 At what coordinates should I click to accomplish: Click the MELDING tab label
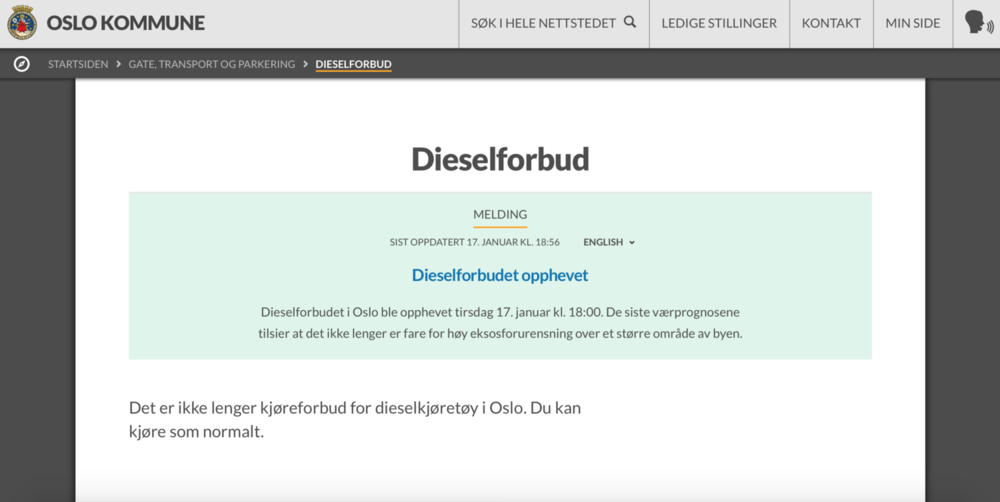(x=500, y=215)
